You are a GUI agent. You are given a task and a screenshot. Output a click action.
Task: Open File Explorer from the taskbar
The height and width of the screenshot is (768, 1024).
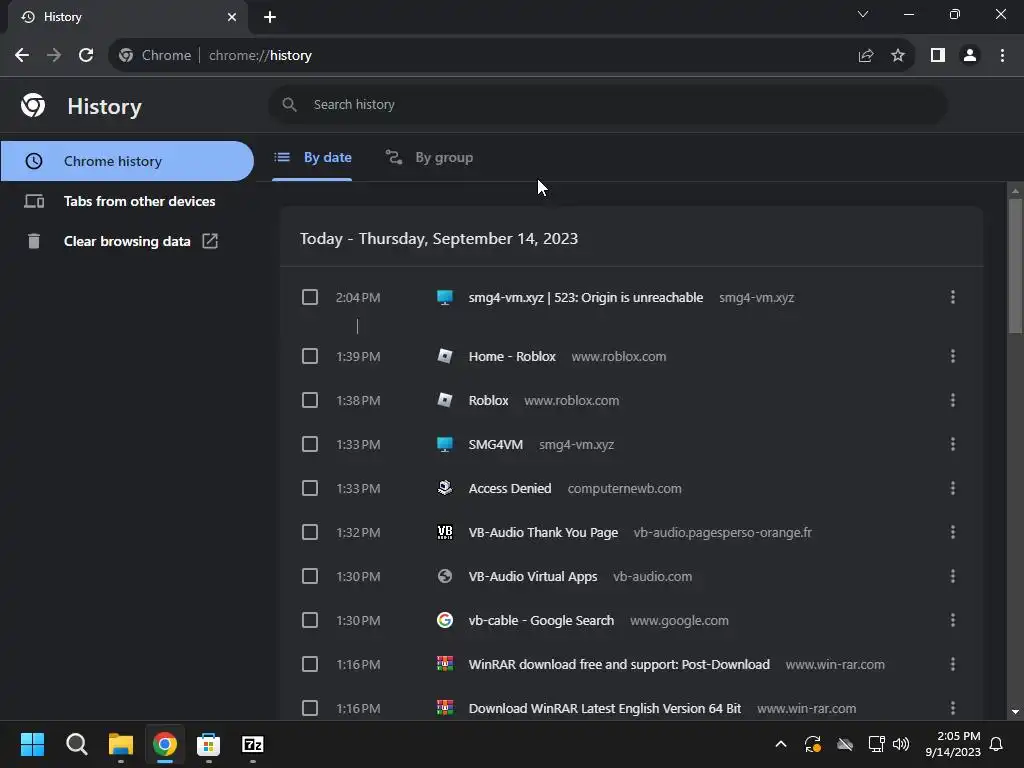(x=121, y=744)
